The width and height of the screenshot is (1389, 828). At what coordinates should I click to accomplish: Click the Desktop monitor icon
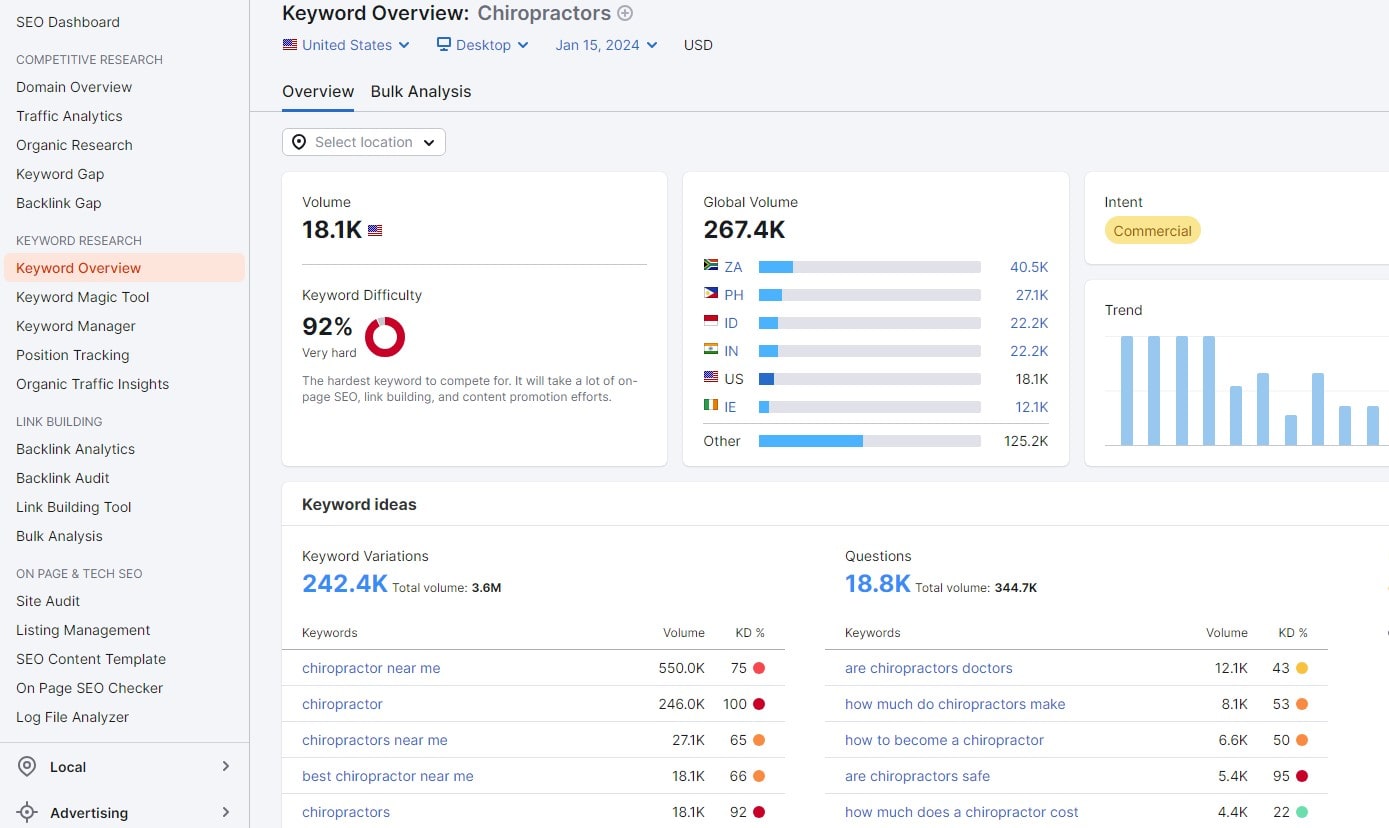(x=444, y=45)
